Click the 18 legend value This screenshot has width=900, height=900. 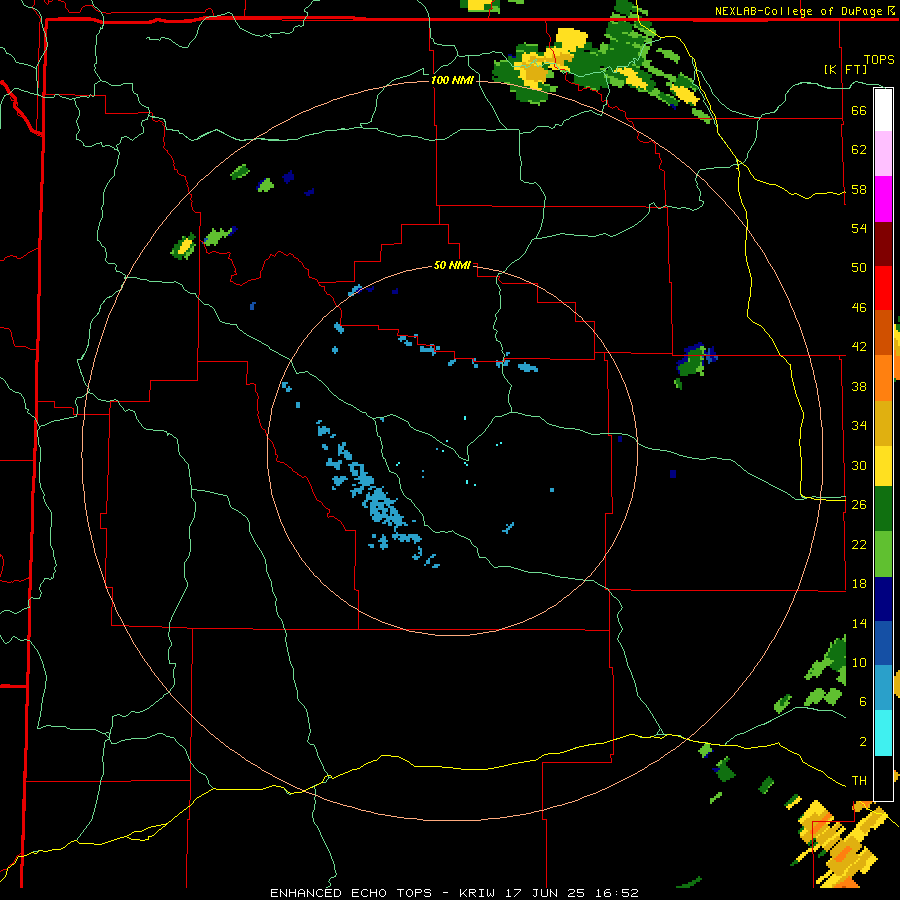click(859, 584)
